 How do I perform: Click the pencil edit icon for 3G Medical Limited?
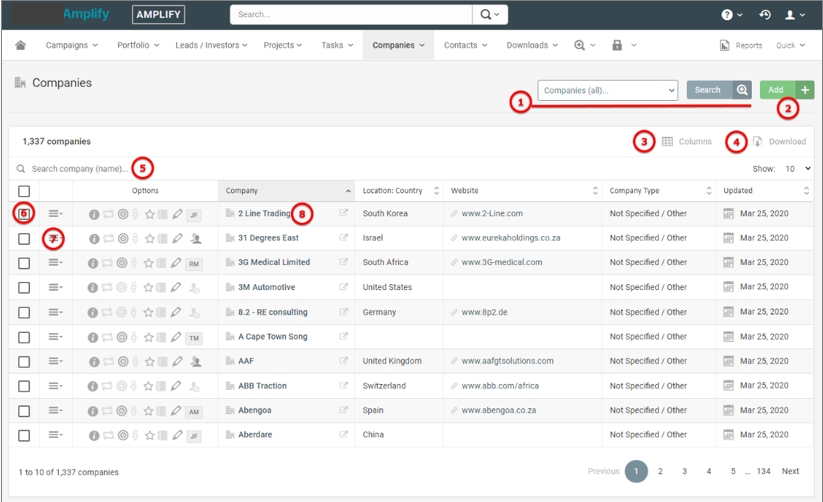coord(176,263)
